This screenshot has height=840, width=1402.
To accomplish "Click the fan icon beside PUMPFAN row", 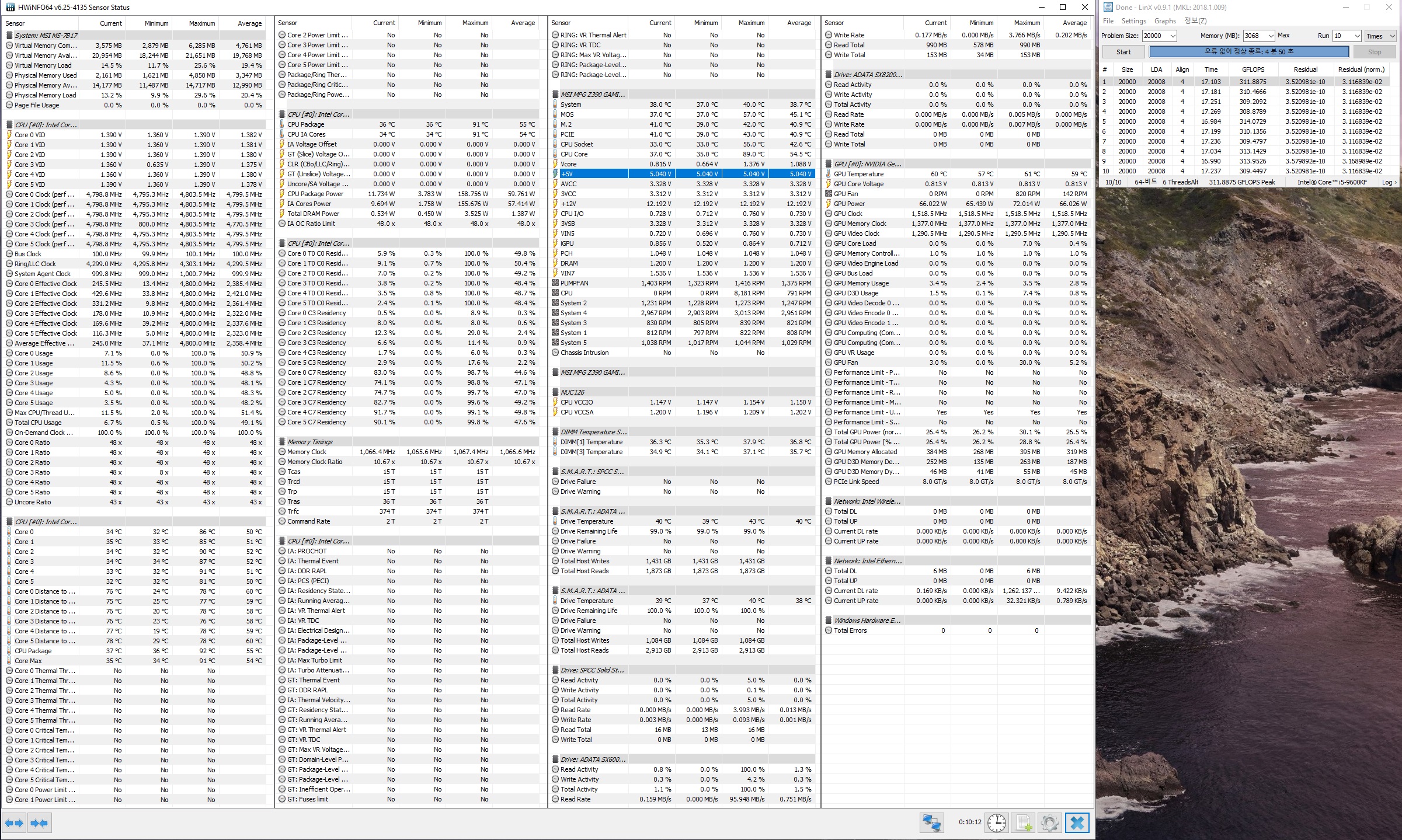I will click(x=555, y=283).
